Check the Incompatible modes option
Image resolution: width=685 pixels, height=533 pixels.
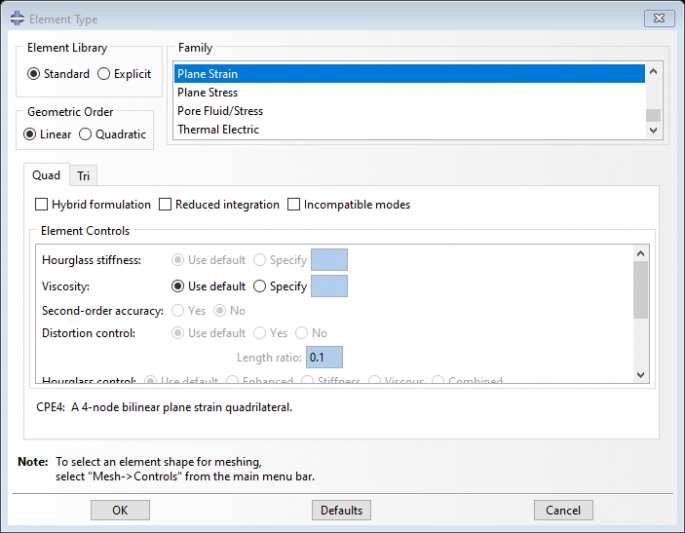point(294,205)
